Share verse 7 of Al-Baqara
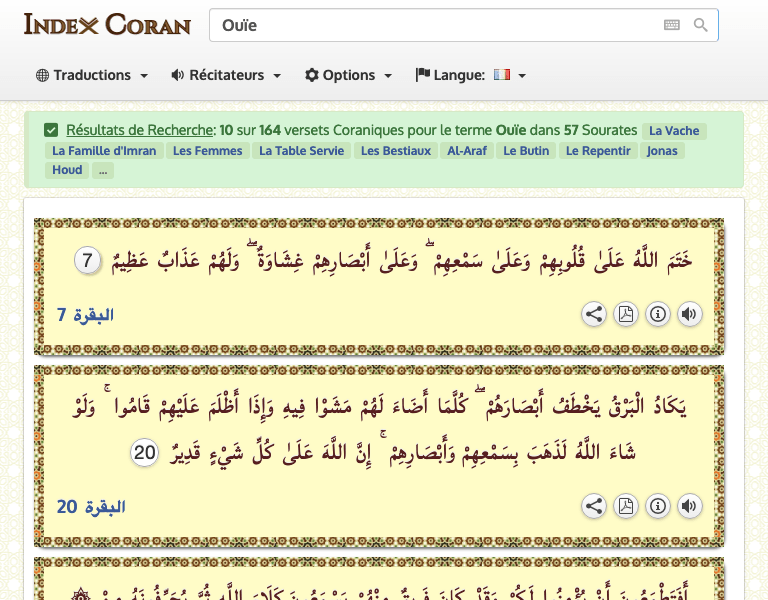The height and width of the screenshot is (600, 768). (594, 314)
